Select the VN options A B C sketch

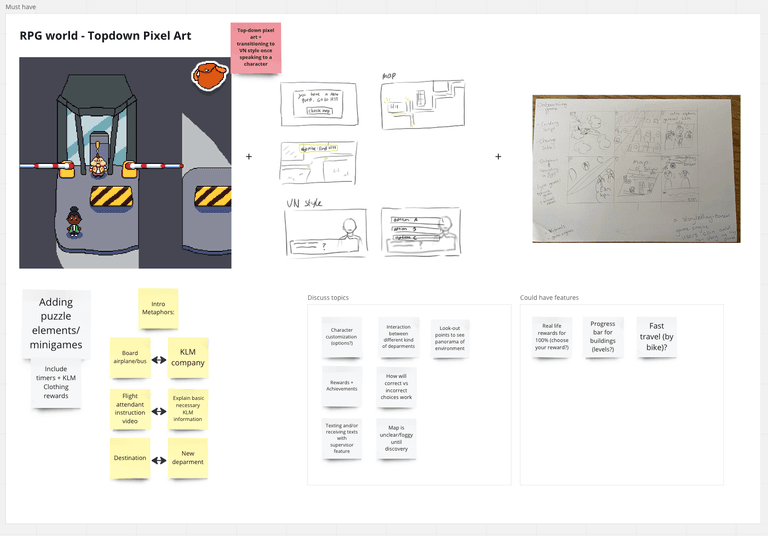click(421, 231)
